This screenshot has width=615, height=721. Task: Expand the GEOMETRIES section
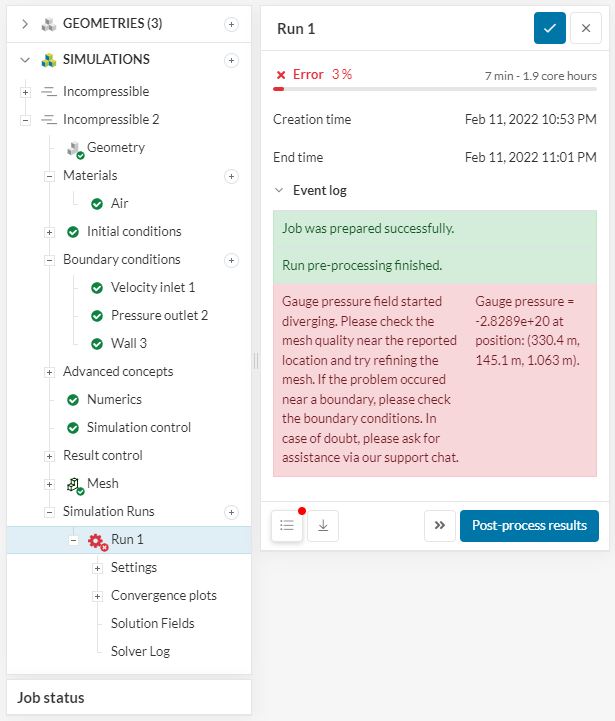[25, 24]
